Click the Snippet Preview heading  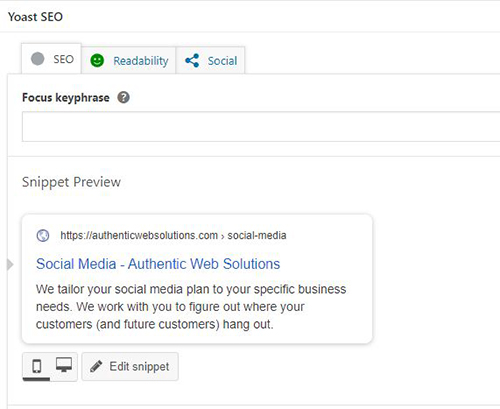[71, 182]
